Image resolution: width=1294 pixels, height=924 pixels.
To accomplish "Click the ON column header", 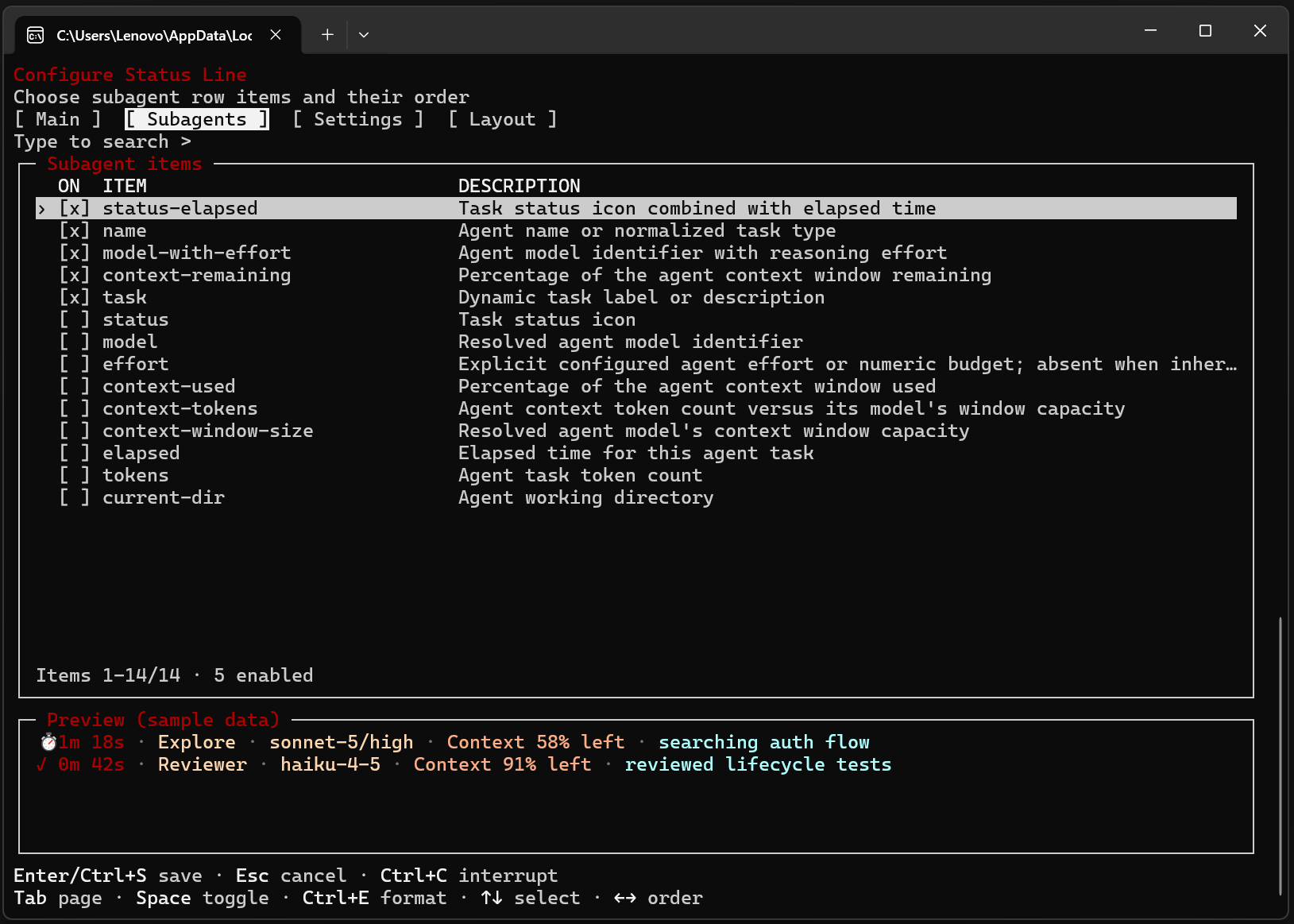I will click(69, 186).
